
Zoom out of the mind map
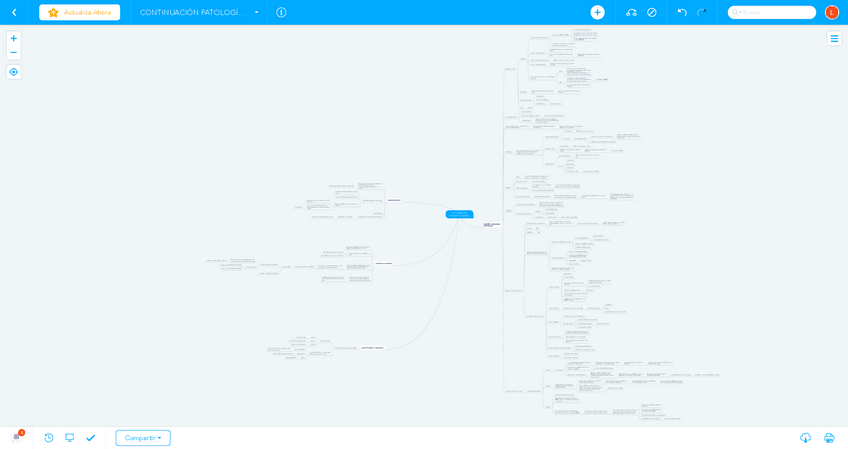(13, 52)
